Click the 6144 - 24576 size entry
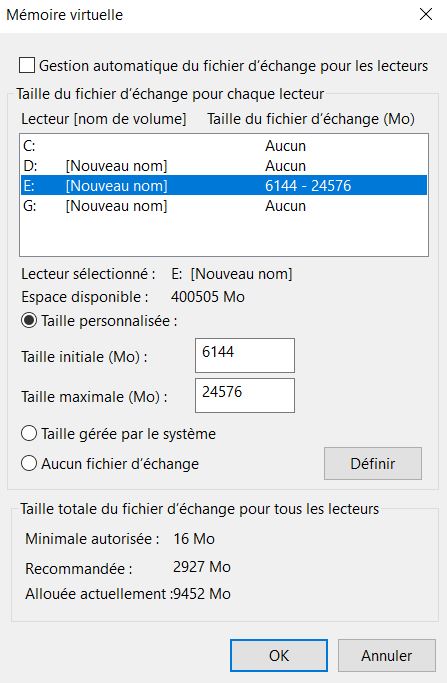Viewport: 447px width, 683px height. click(x=308, y=186)
